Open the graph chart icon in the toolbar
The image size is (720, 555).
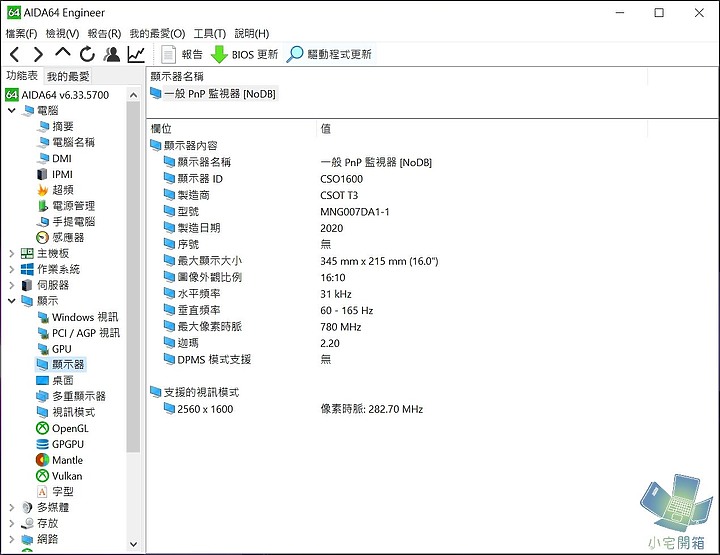pyautogui.click(x=136, y=55)
